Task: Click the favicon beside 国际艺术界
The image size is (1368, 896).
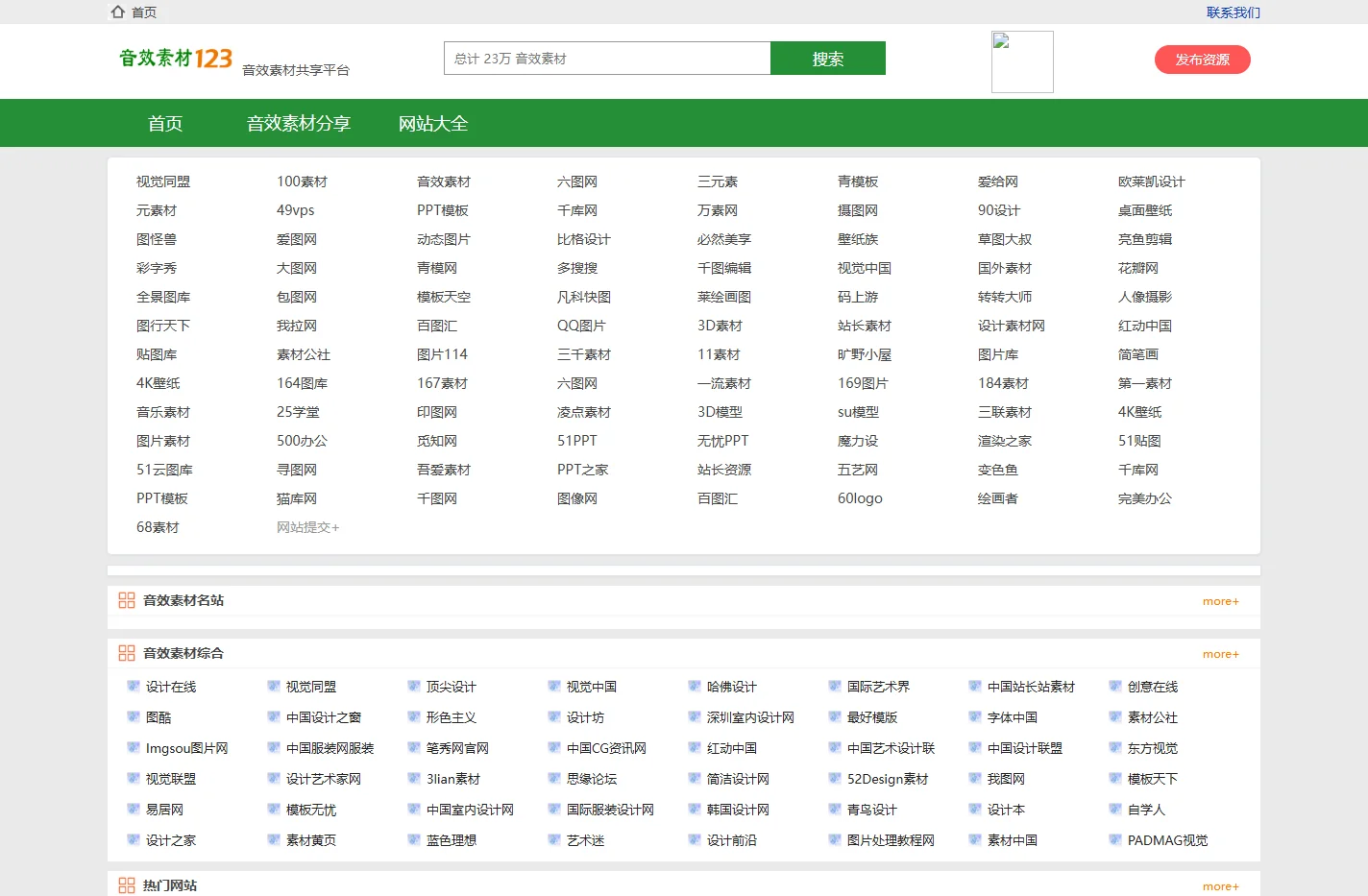Action: [x=835, y=686]
